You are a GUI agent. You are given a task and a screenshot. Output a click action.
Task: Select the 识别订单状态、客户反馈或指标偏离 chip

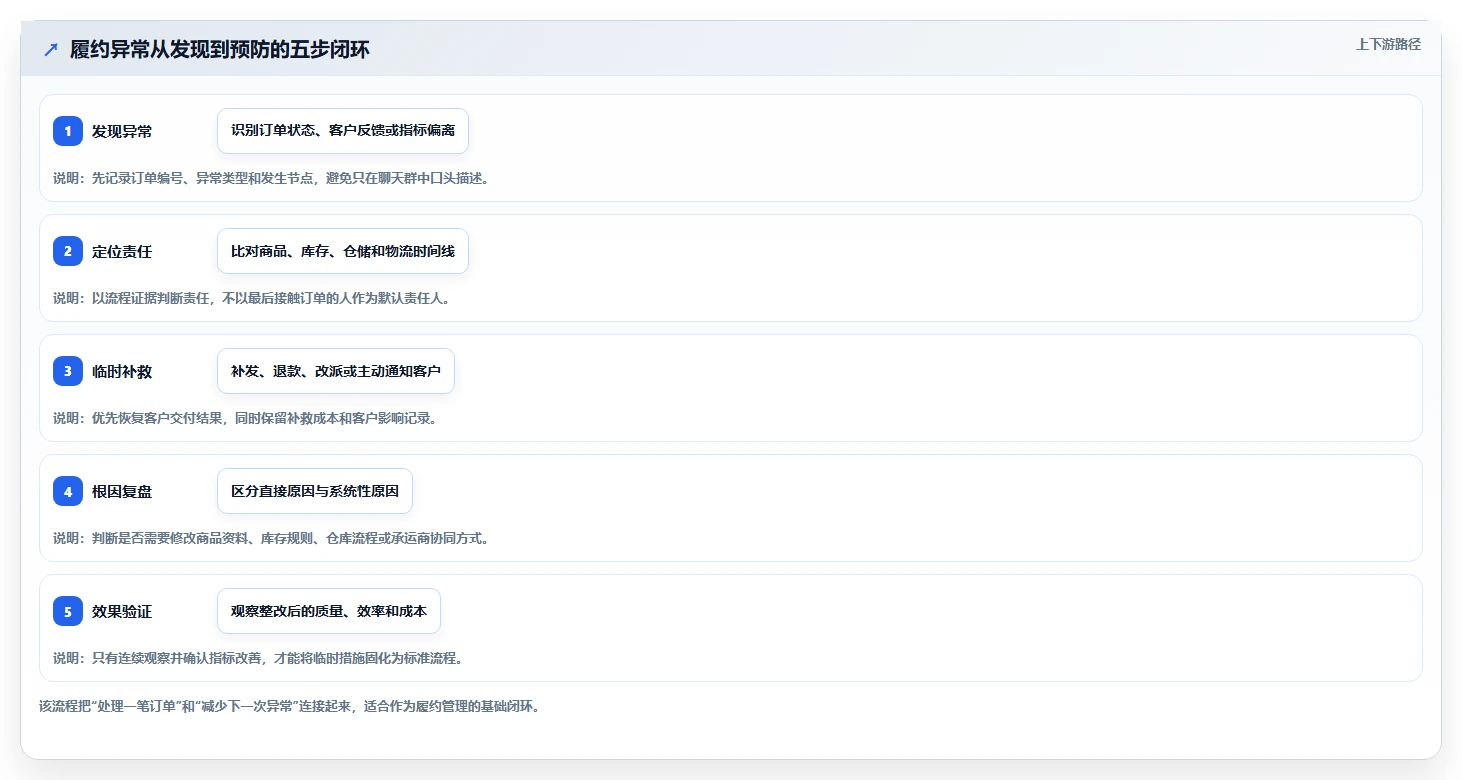[x=343, y=131]
